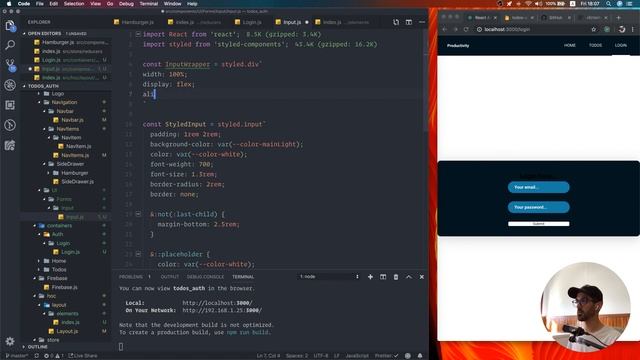Click the 'Your email...' input field
This screenshot has width=640, height=360.
(538, 187)
